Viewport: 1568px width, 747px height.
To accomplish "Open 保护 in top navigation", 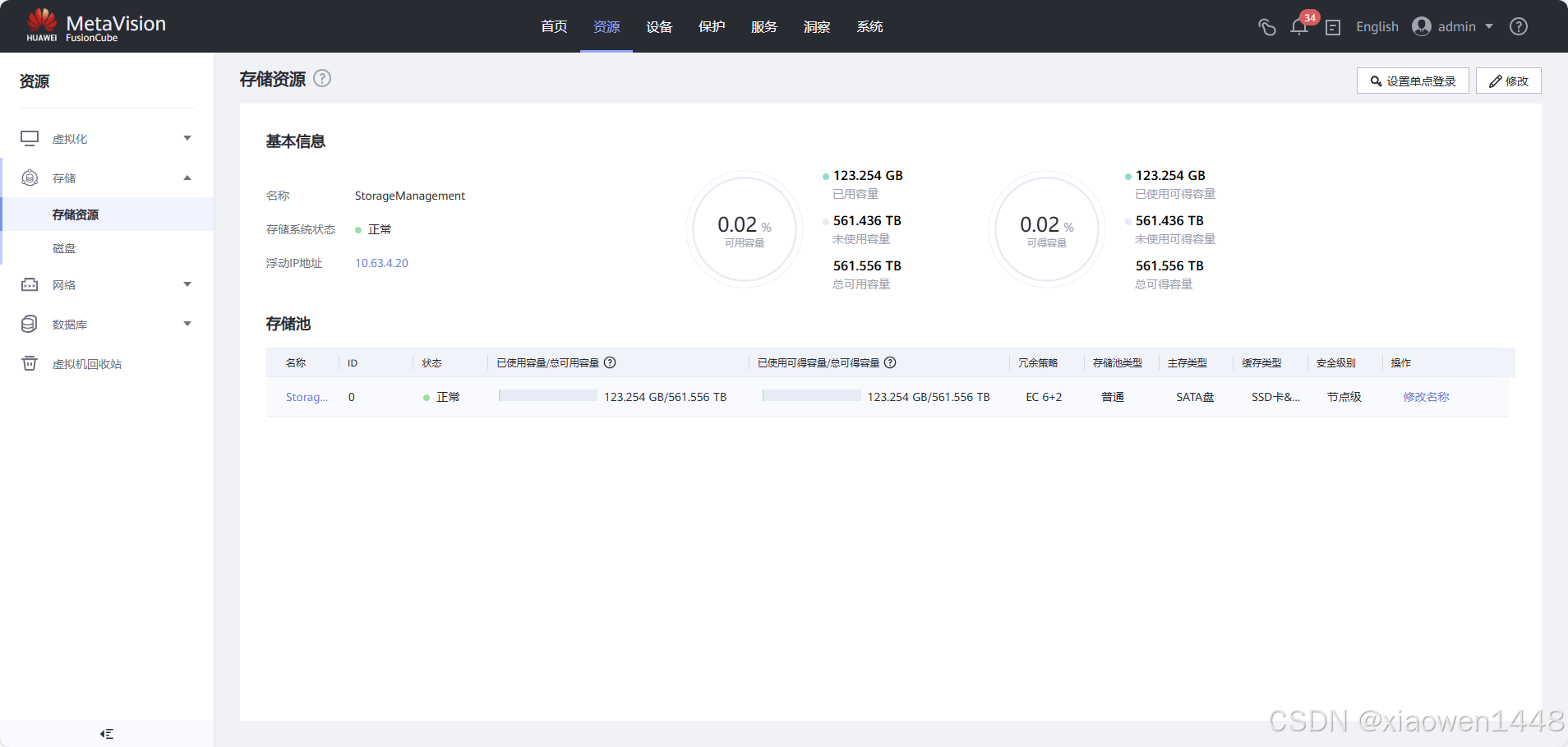I will [712, 26].
